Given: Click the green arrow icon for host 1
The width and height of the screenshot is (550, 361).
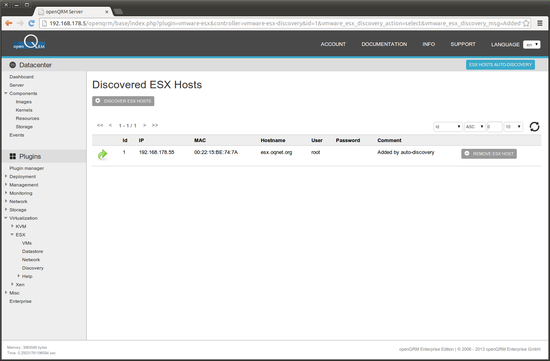Looking at the screenshot, I should point(102,154).
